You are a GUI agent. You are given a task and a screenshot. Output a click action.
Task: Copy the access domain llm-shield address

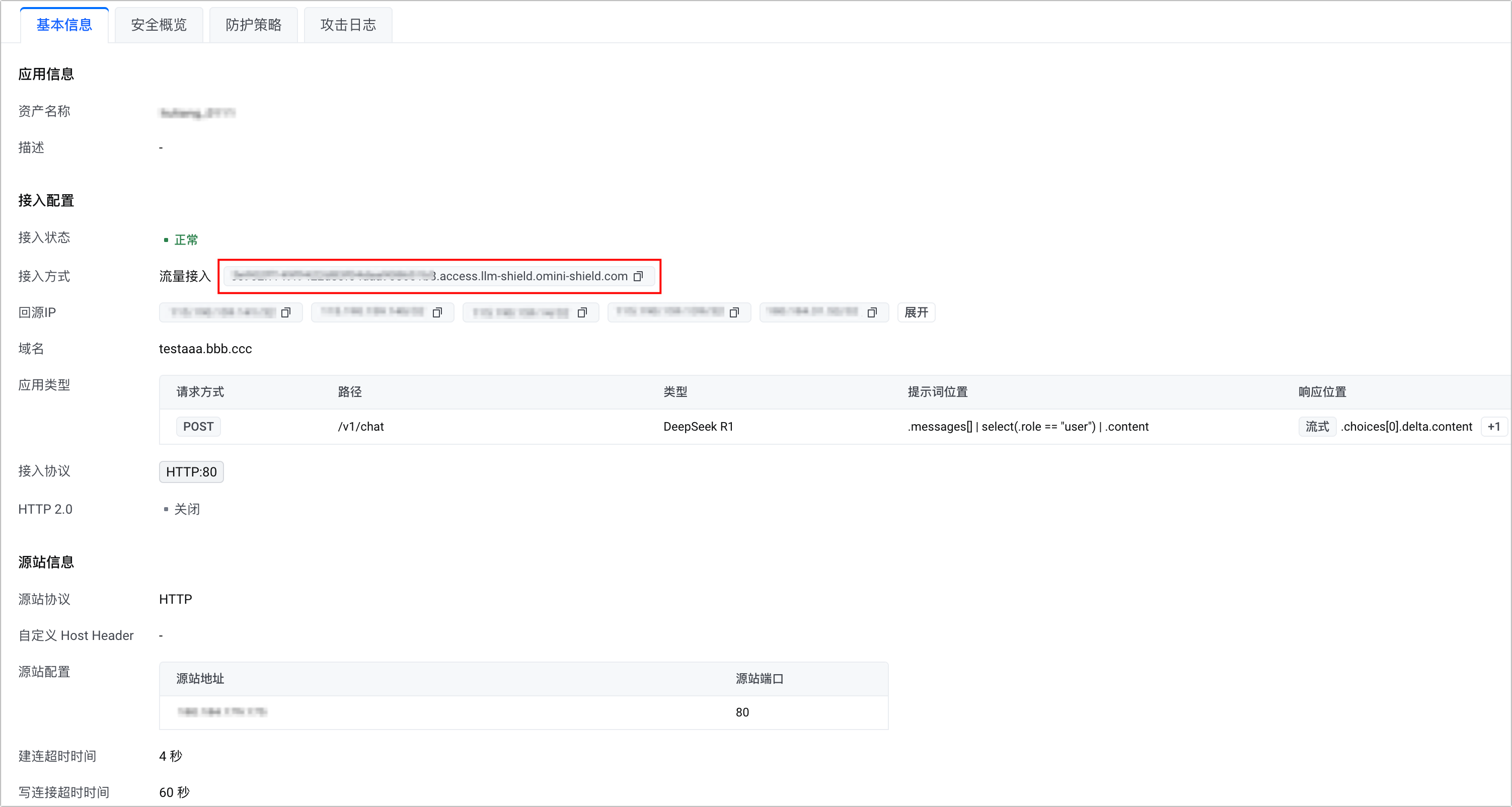point(638,276)
